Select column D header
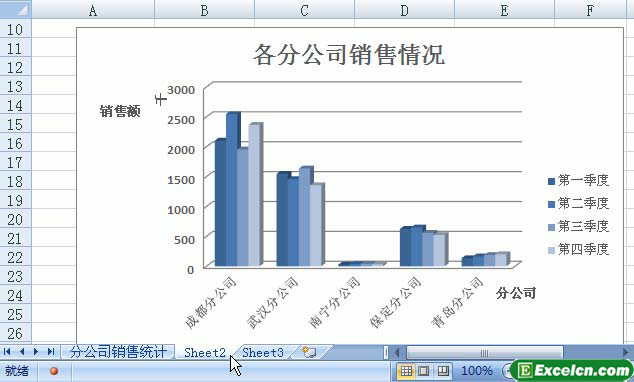Screen dimensions: 634x382 [404, 9]
